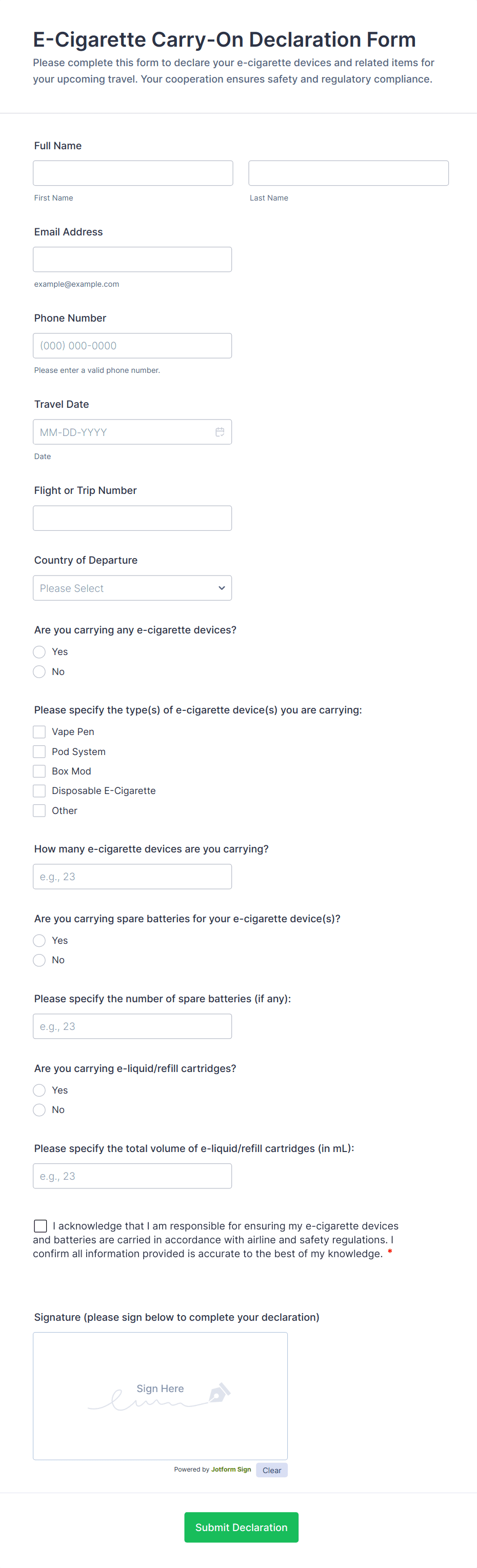Clear the signature field
The image size is (477, 1568).
tap(271, 1470)
